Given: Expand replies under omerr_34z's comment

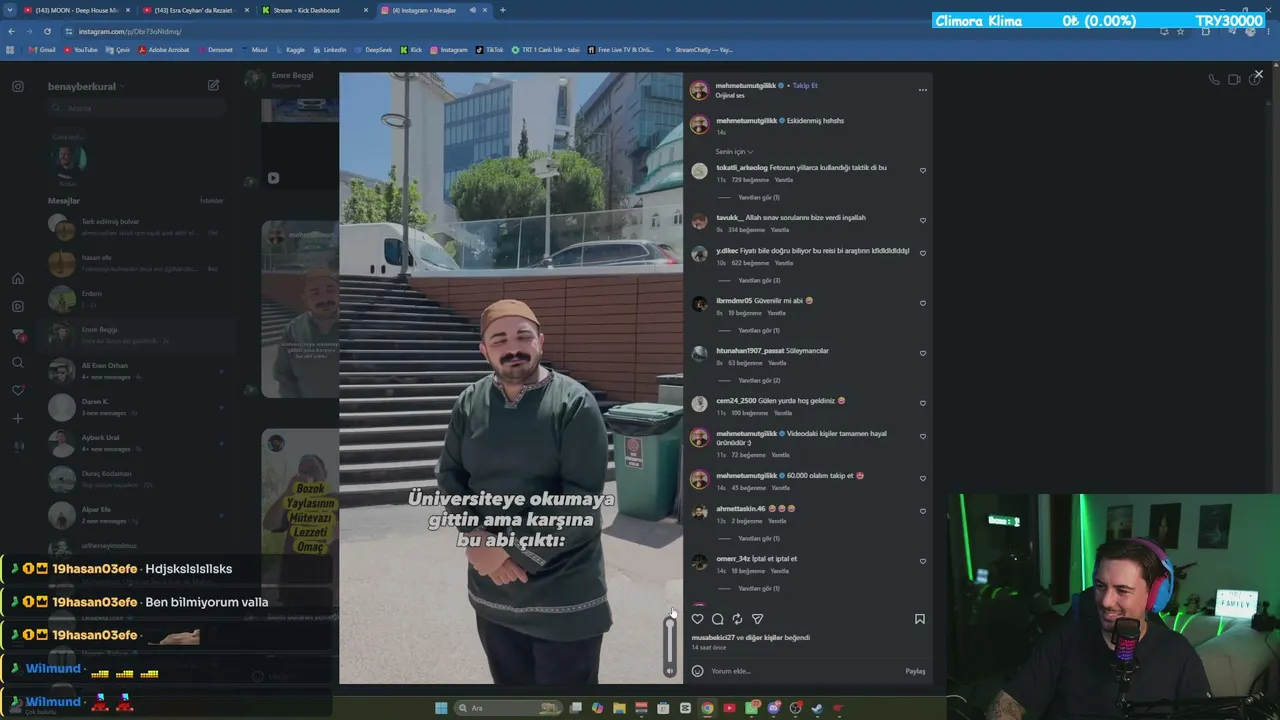Looking at the screenshot, I should pos(758,588).
